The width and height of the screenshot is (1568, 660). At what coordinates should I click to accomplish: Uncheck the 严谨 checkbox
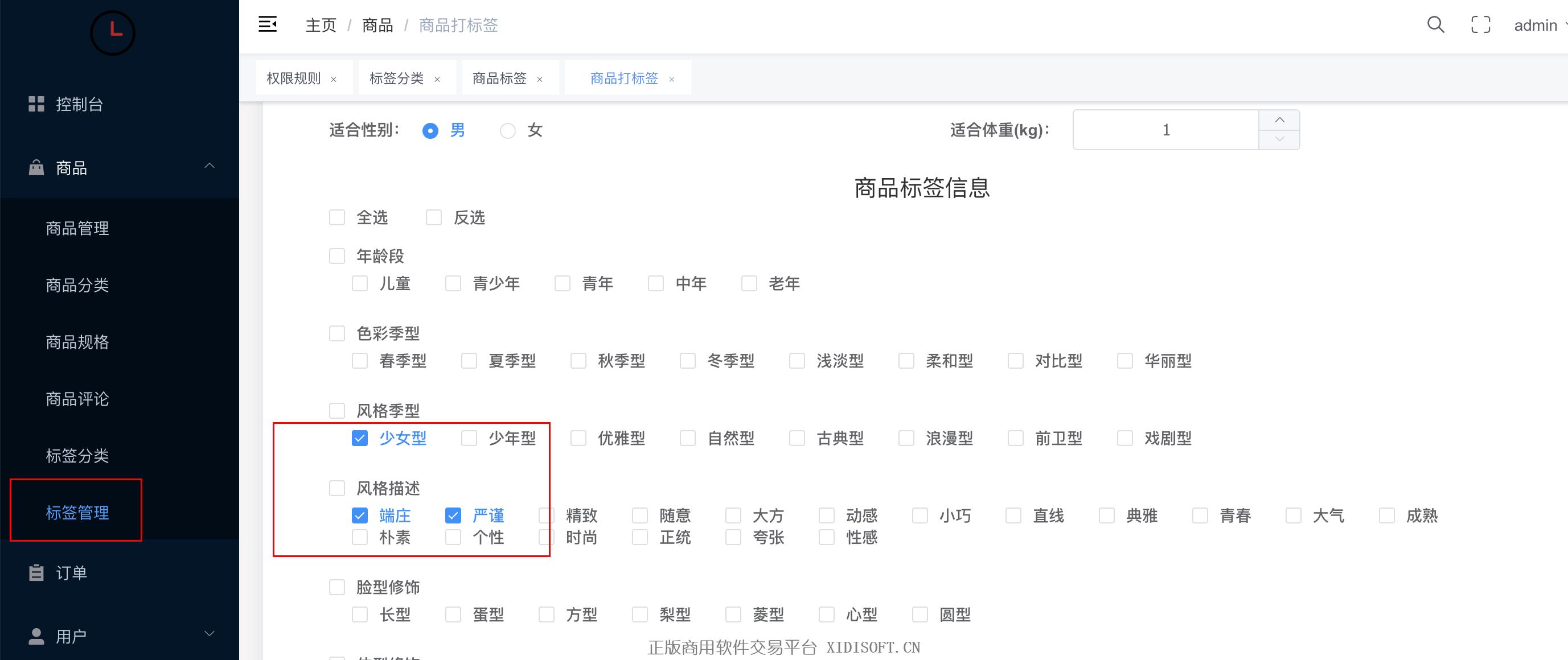pyautogui.click(x=453, y=516)
